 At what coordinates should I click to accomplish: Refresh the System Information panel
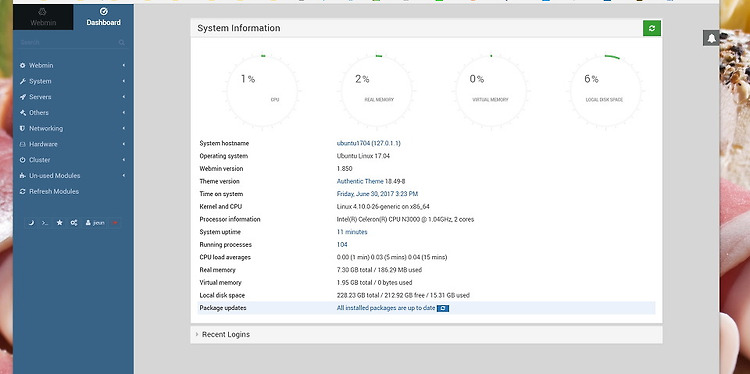coord(651,28)
